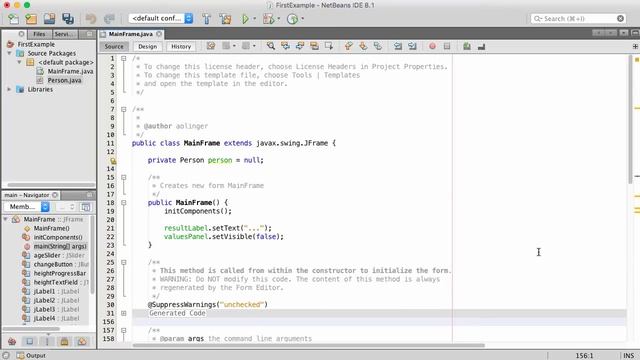Switch to the History view tab
640x360 pixels.
click(x=181, y=47)
